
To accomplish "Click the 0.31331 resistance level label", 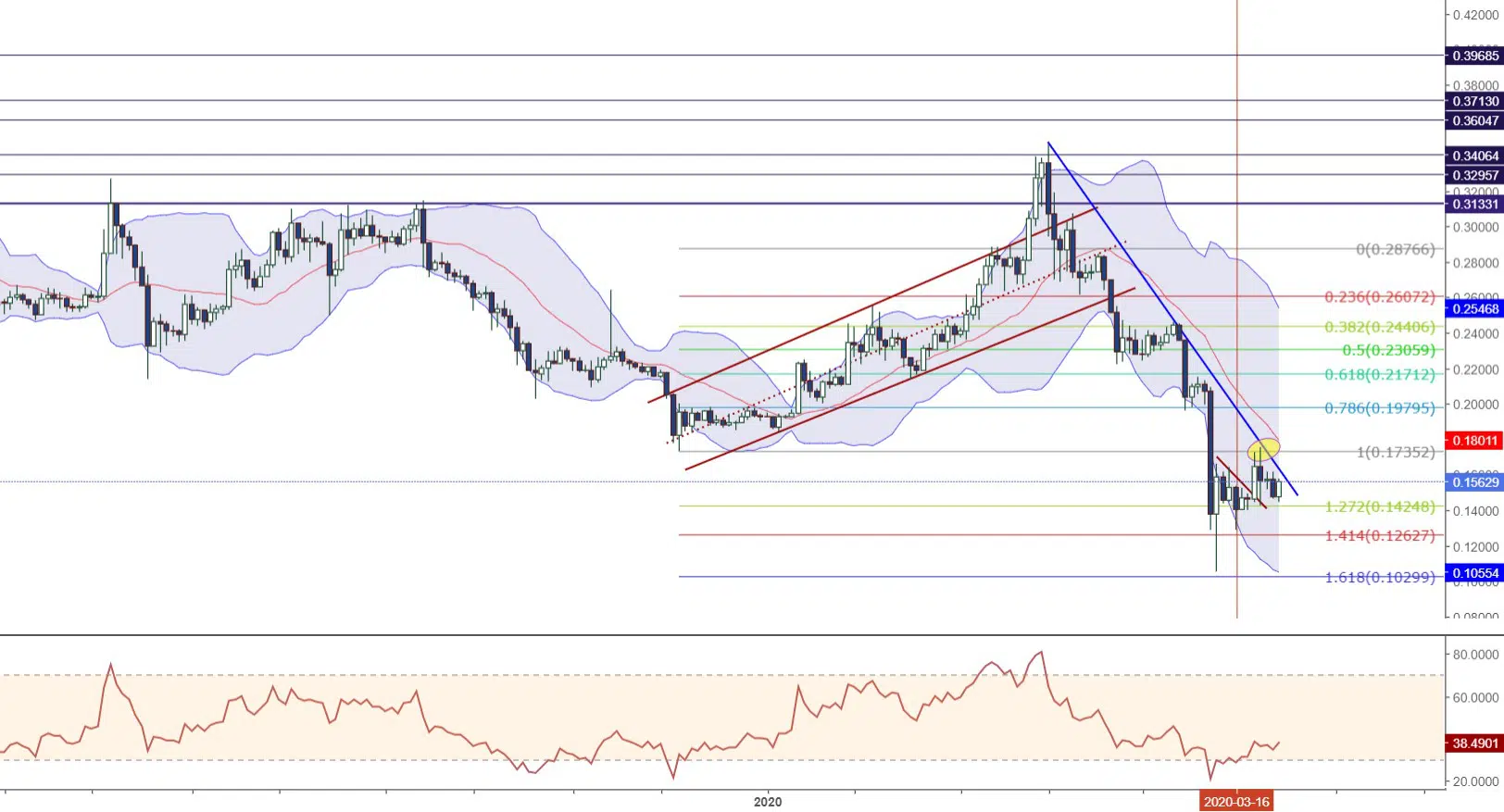I will click(x=1474, y=204).
